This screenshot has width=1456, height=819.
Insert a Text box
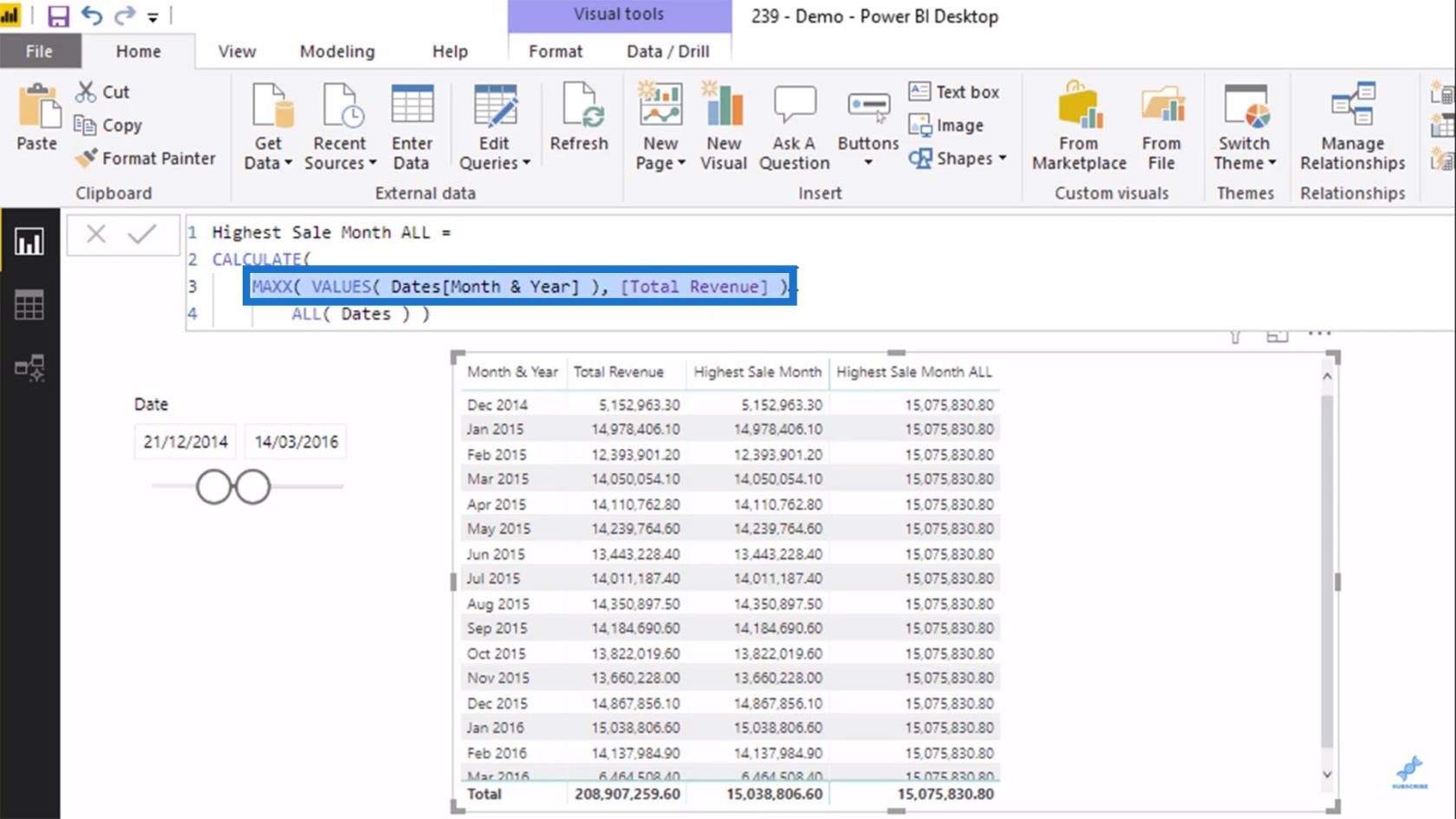954,92
